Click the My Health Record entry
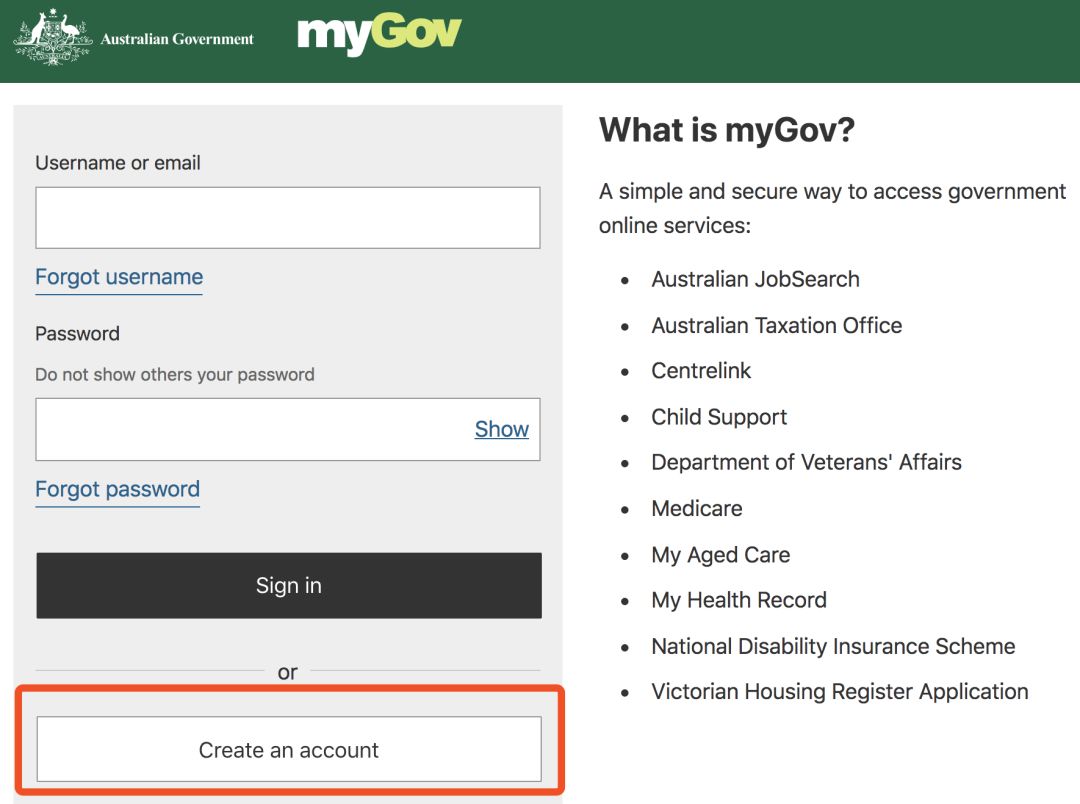Image resolution: width=1080 pixels, height=804 pixels. [x=739, y=600]
